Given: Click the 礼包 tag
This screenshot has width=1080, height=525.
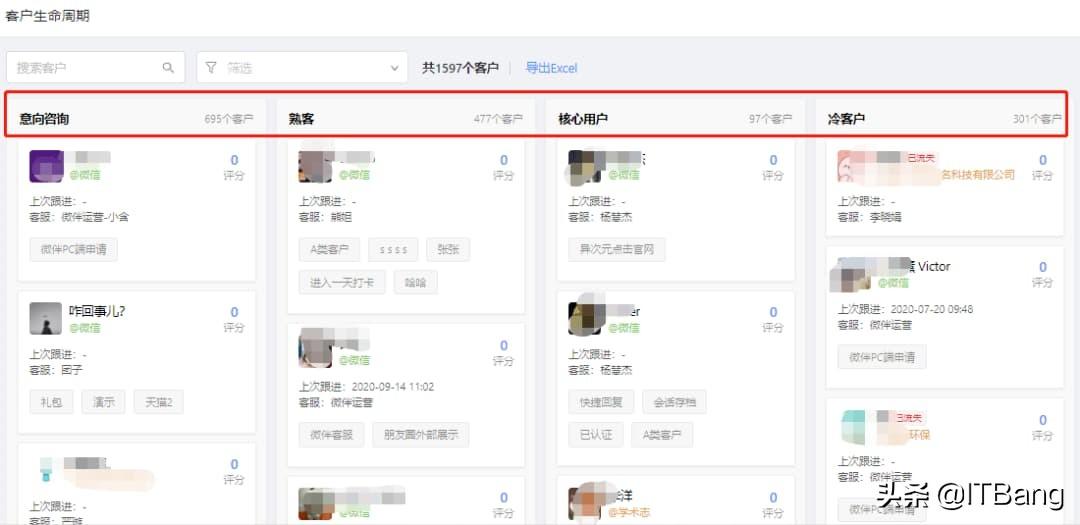Looking at the screenshot, I should click(51, 402).
